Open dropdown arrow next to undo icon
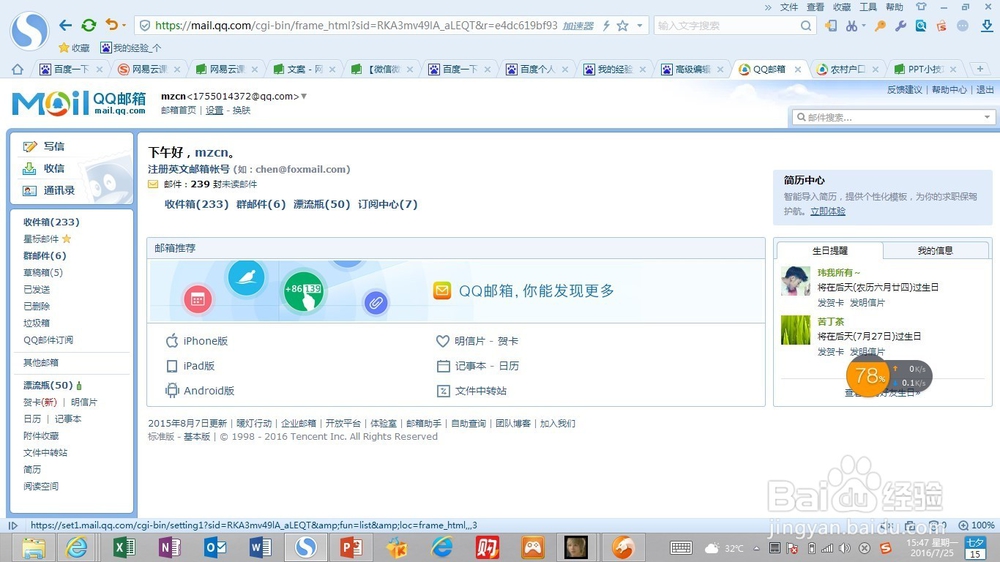The image size is (1000, 562). coord(124,26)
